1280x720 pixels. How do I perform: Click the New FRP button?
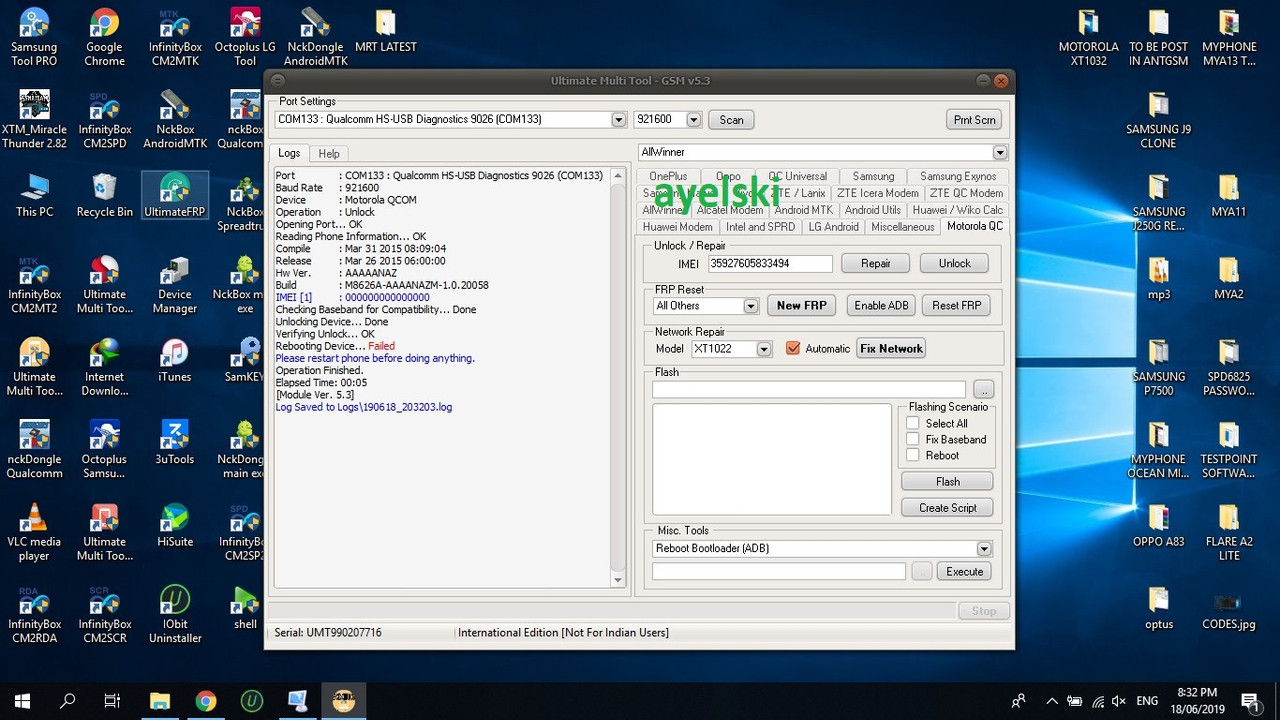802,306
